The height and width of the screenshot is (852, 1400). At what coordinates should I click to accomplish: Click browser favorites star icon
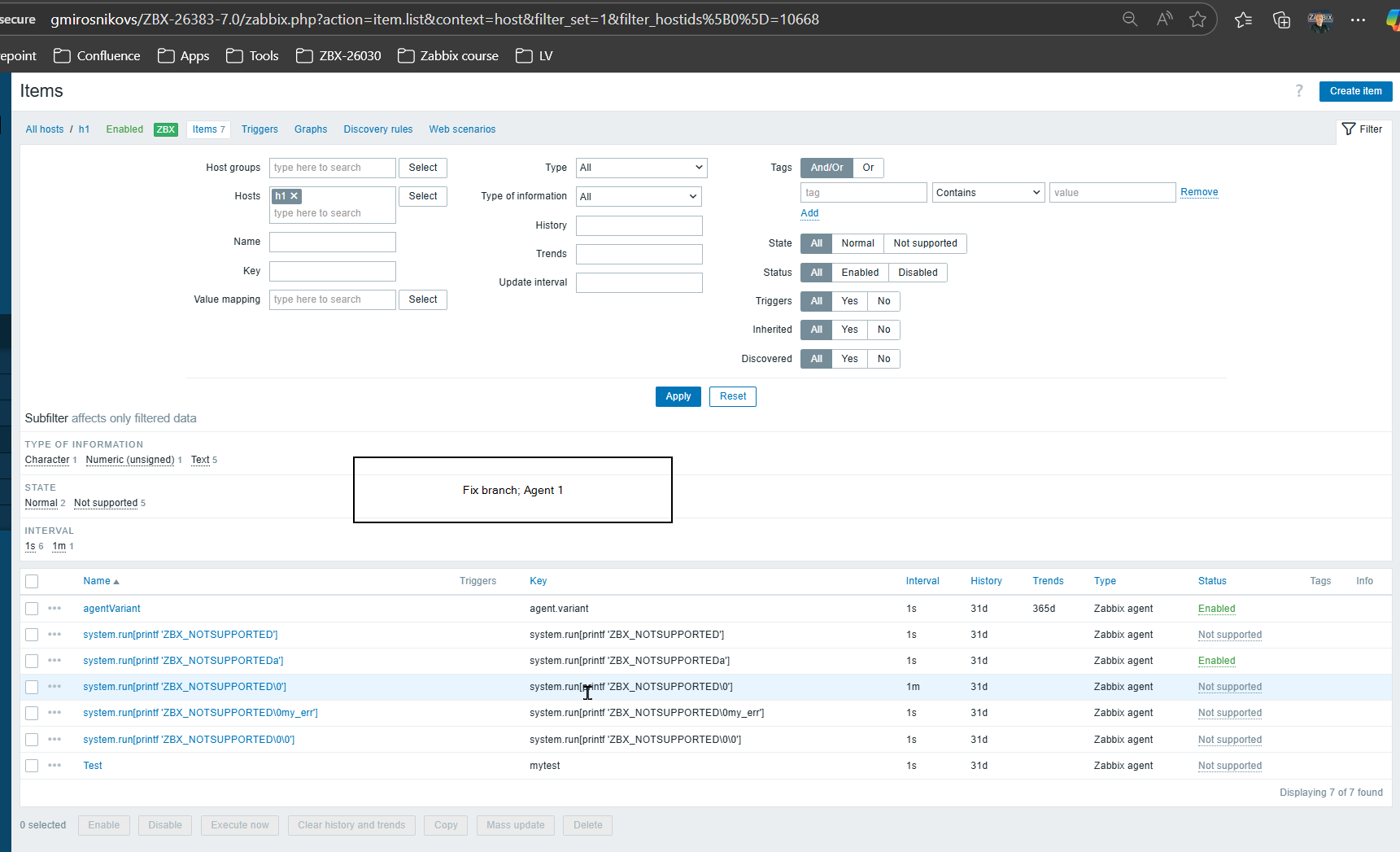(1197, 20)
